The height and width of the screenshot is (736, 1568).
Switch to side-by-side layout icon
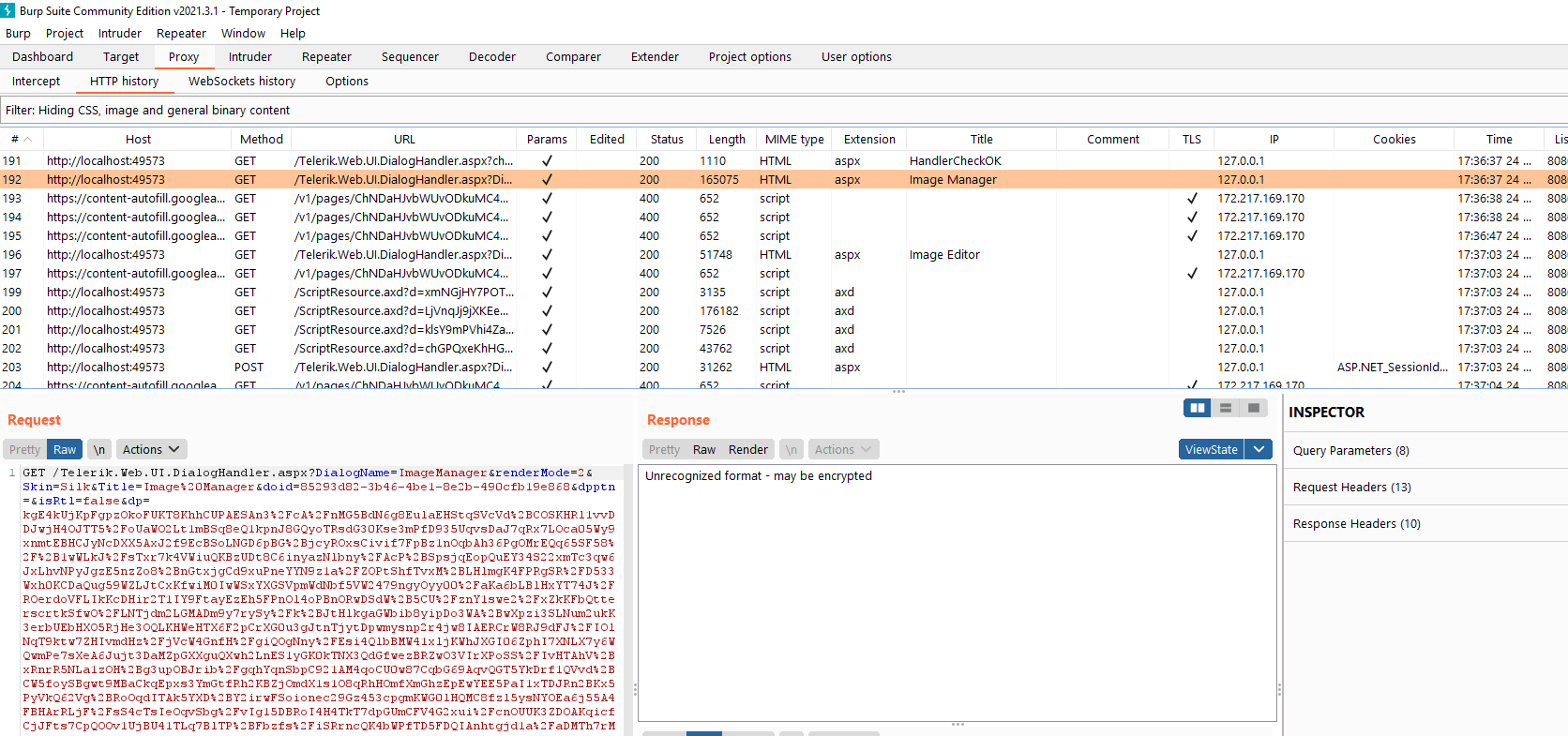pyautogui.click(x=1198, y=408)
